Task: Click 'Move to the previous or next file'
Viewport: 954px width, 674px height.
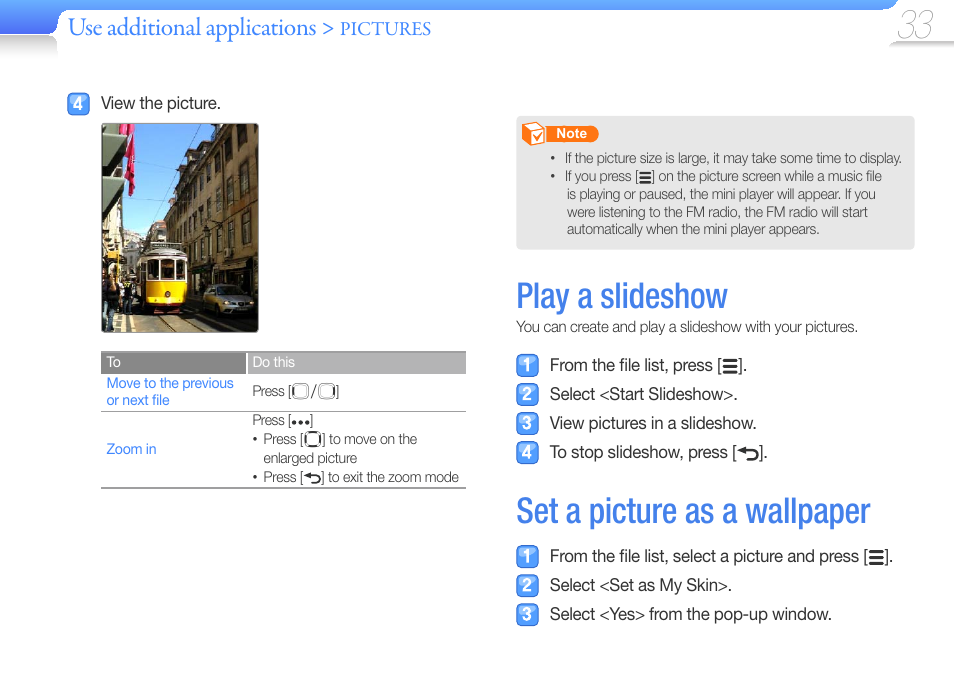Action: coord(170,392)
